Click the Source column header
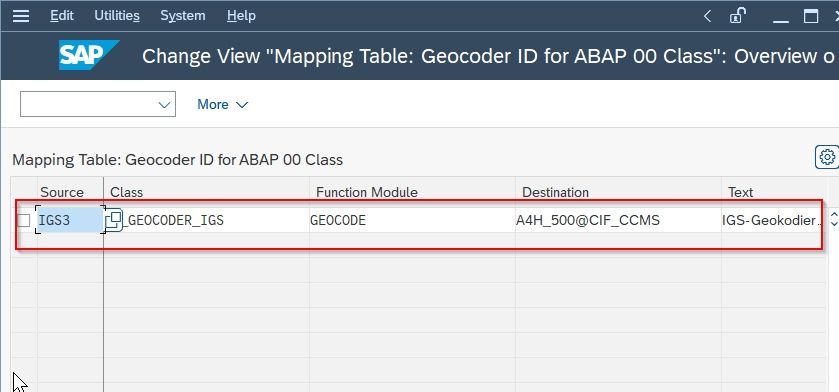The image size is (839, 392). coord(62,192)
